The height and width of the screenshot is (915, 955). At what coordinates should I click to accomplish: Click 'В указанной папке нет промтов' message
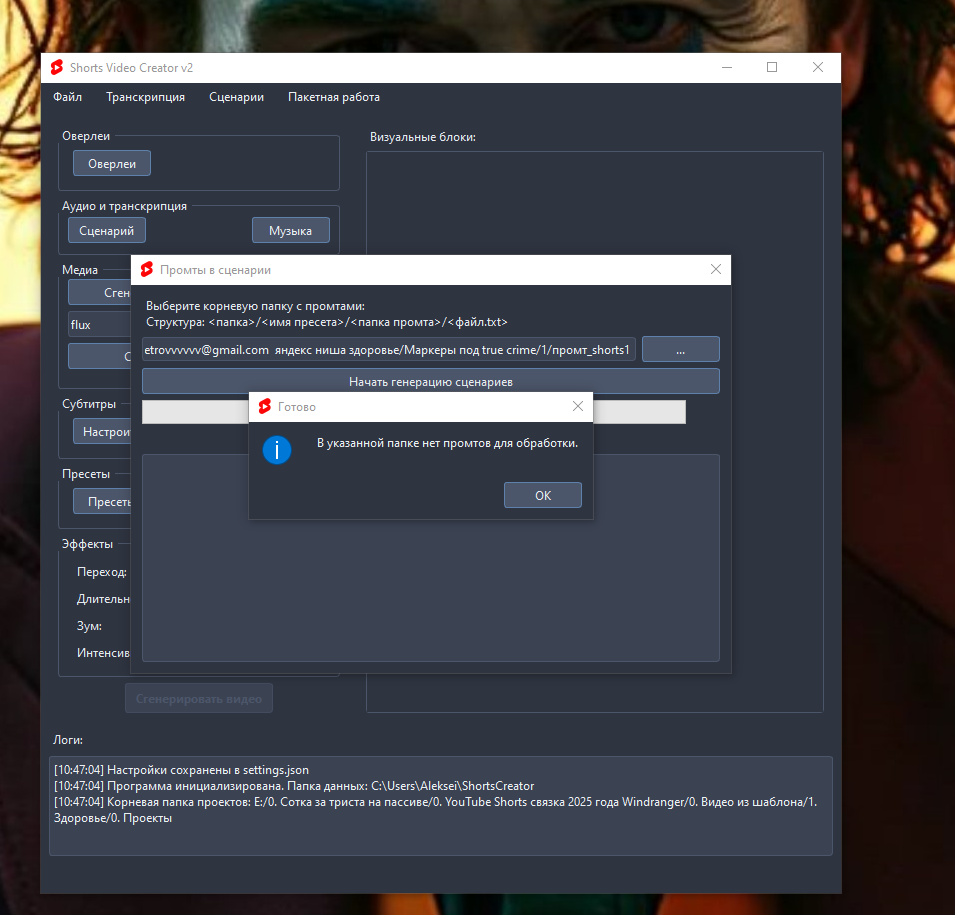click(x=447, y=443)
